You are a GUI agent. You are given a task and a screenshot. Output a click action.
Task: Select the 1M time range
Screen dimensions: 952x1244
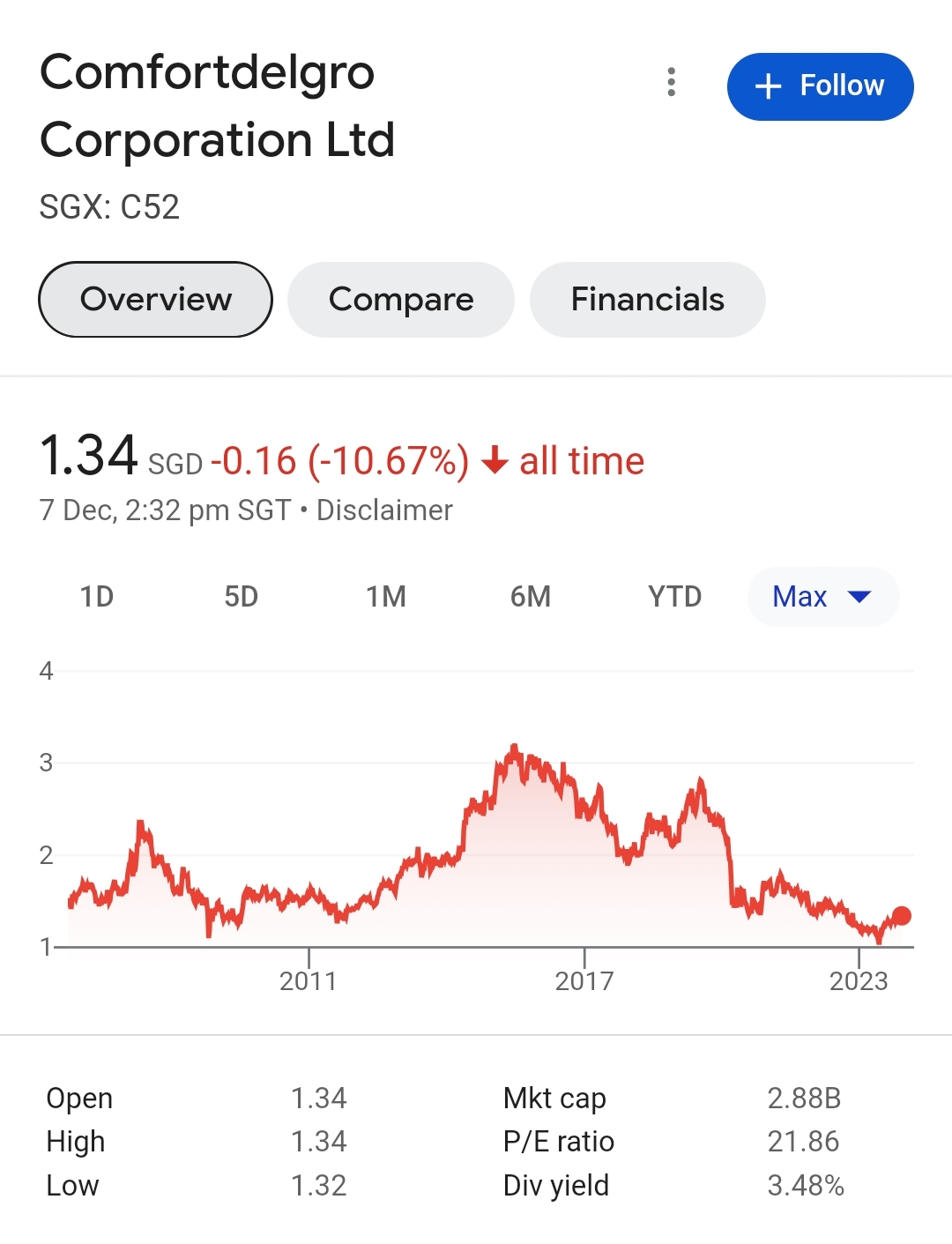(386, 597)
